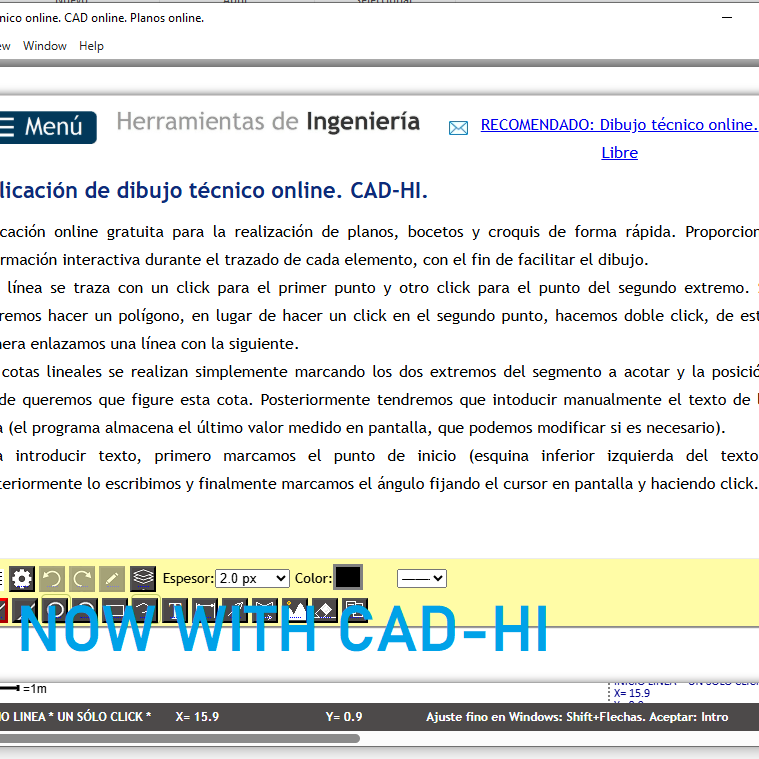Viewport: 759px width, 759px height.
Task: Click the Undo arrow icon
Action: pyautogui.click(x=52, y=578)
